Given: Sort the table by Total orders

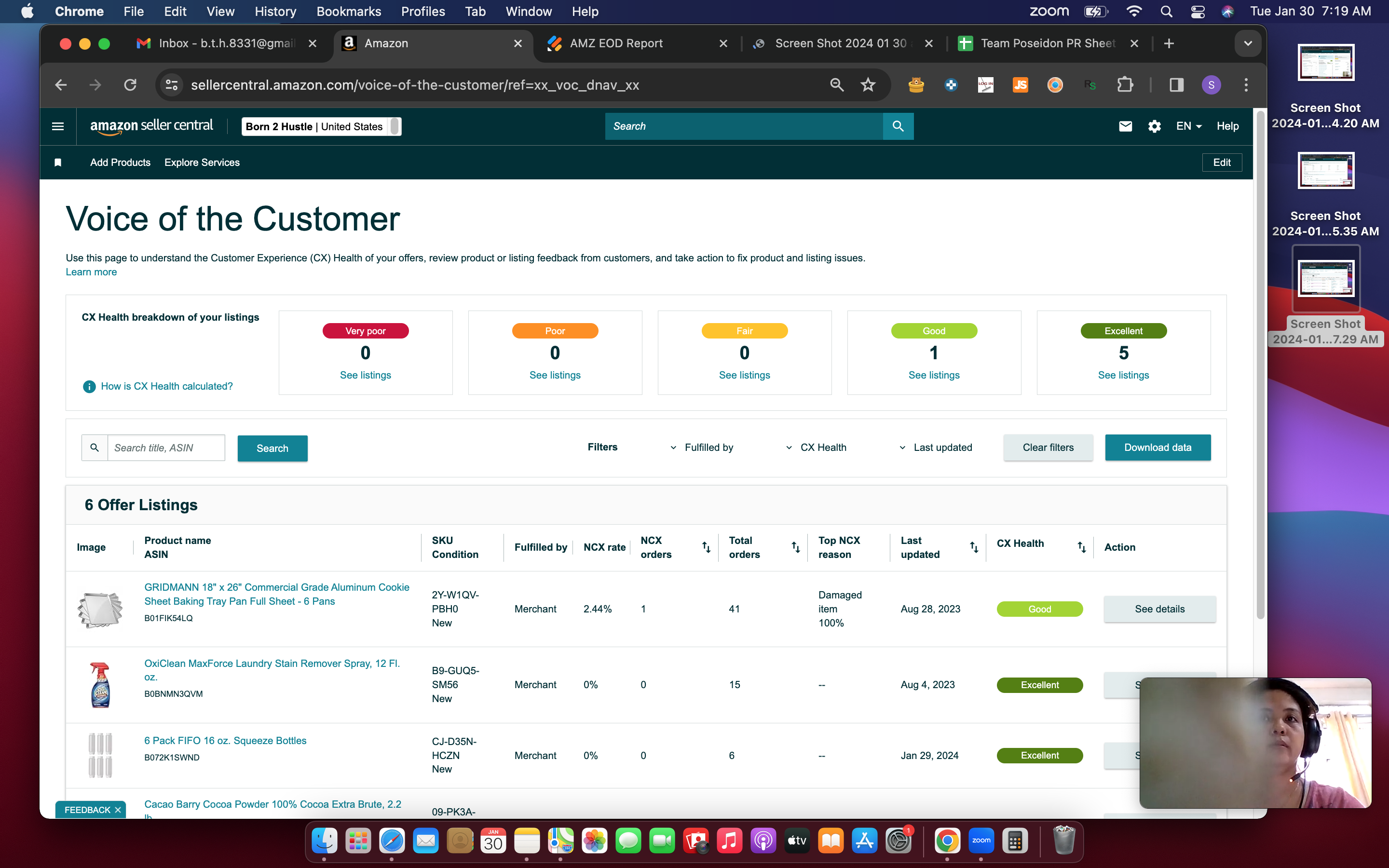Looking at the screenshot, I should [x=795, y=547].
